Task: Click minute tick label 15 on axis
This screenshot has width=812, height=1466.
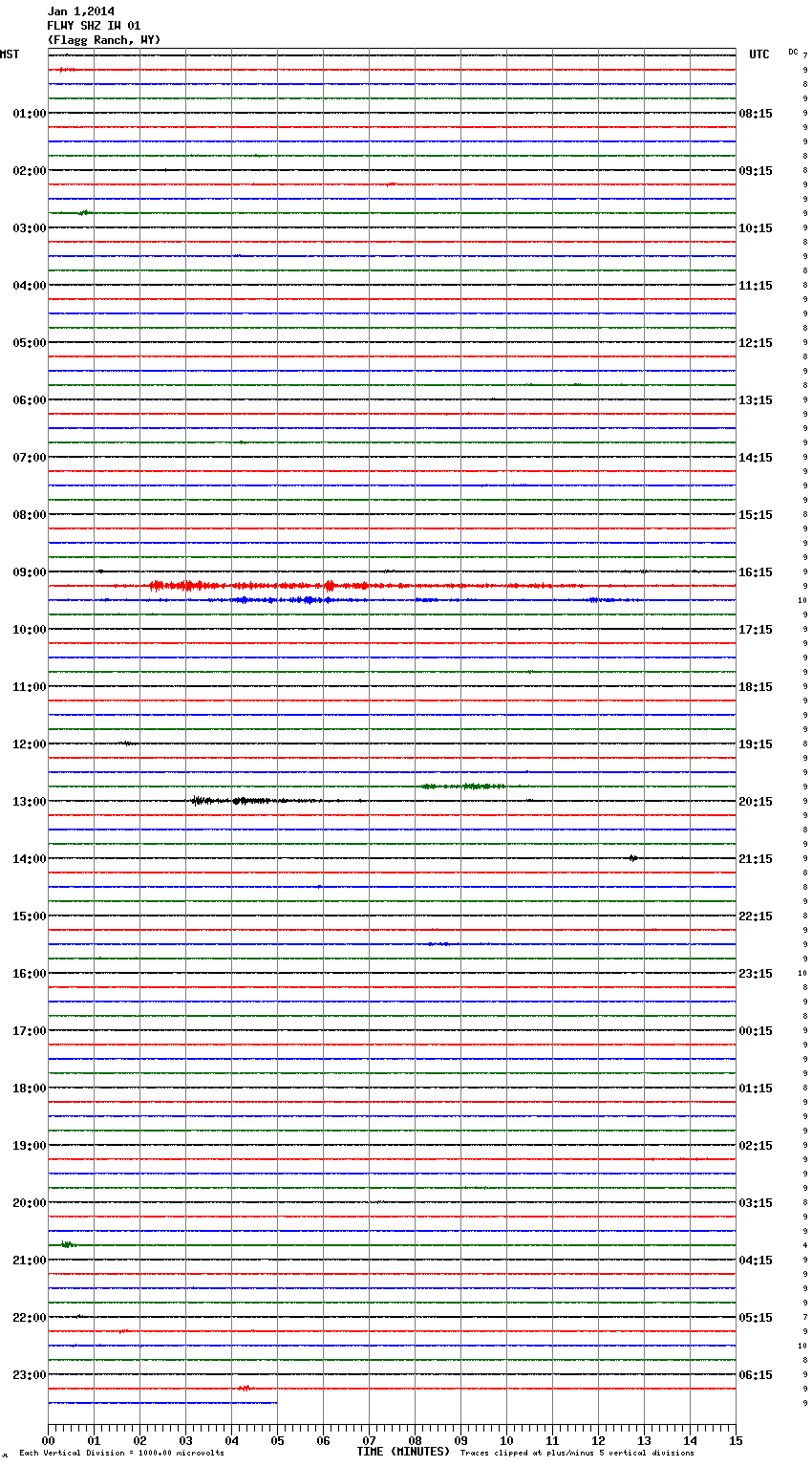Action: tap(736, 1440)
